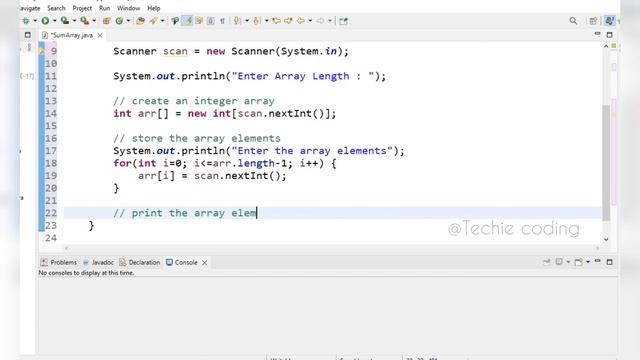
Task: Switch to the Declaration tab
Action: click(140, 262)
